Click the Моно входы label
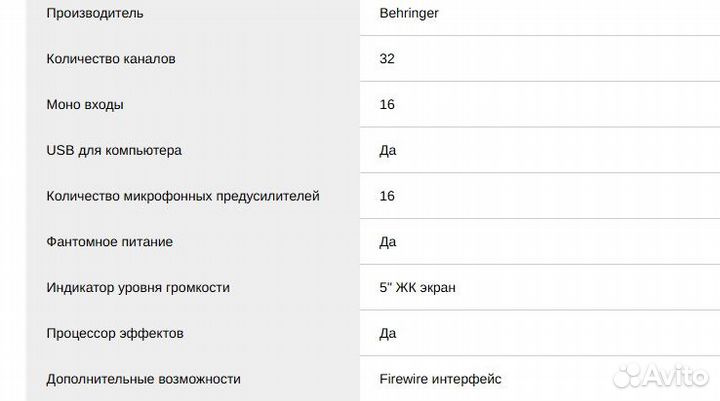The image size is (720, 401). (x=85, y=104)
